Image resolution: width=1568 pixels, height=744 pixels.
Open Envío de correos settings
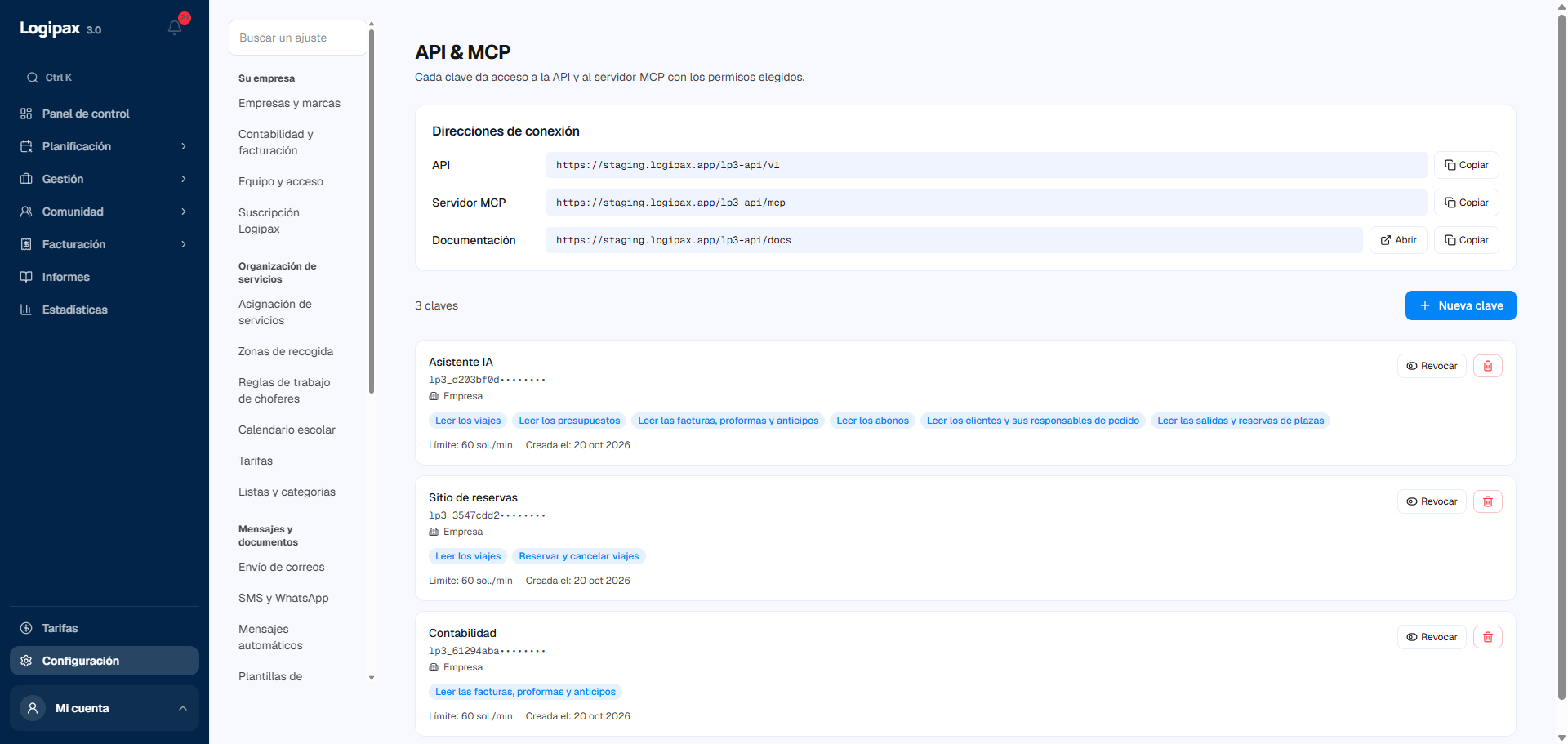281,567
